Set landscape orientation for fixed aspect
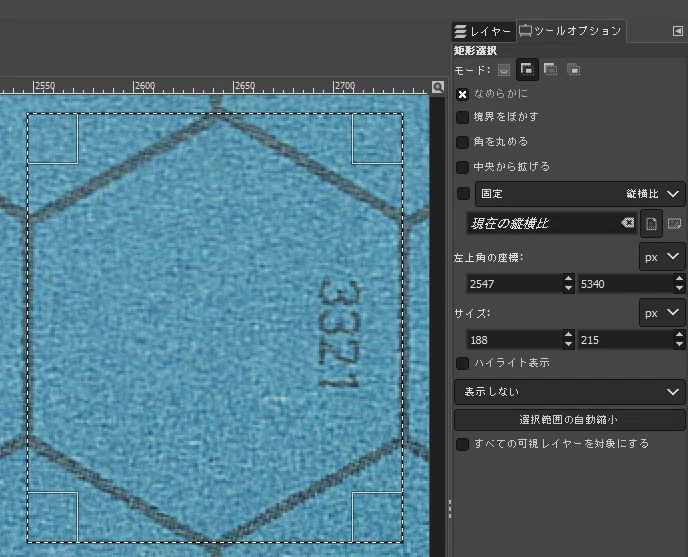This screenshot has height=557, width=688. (x=674, y=223)
